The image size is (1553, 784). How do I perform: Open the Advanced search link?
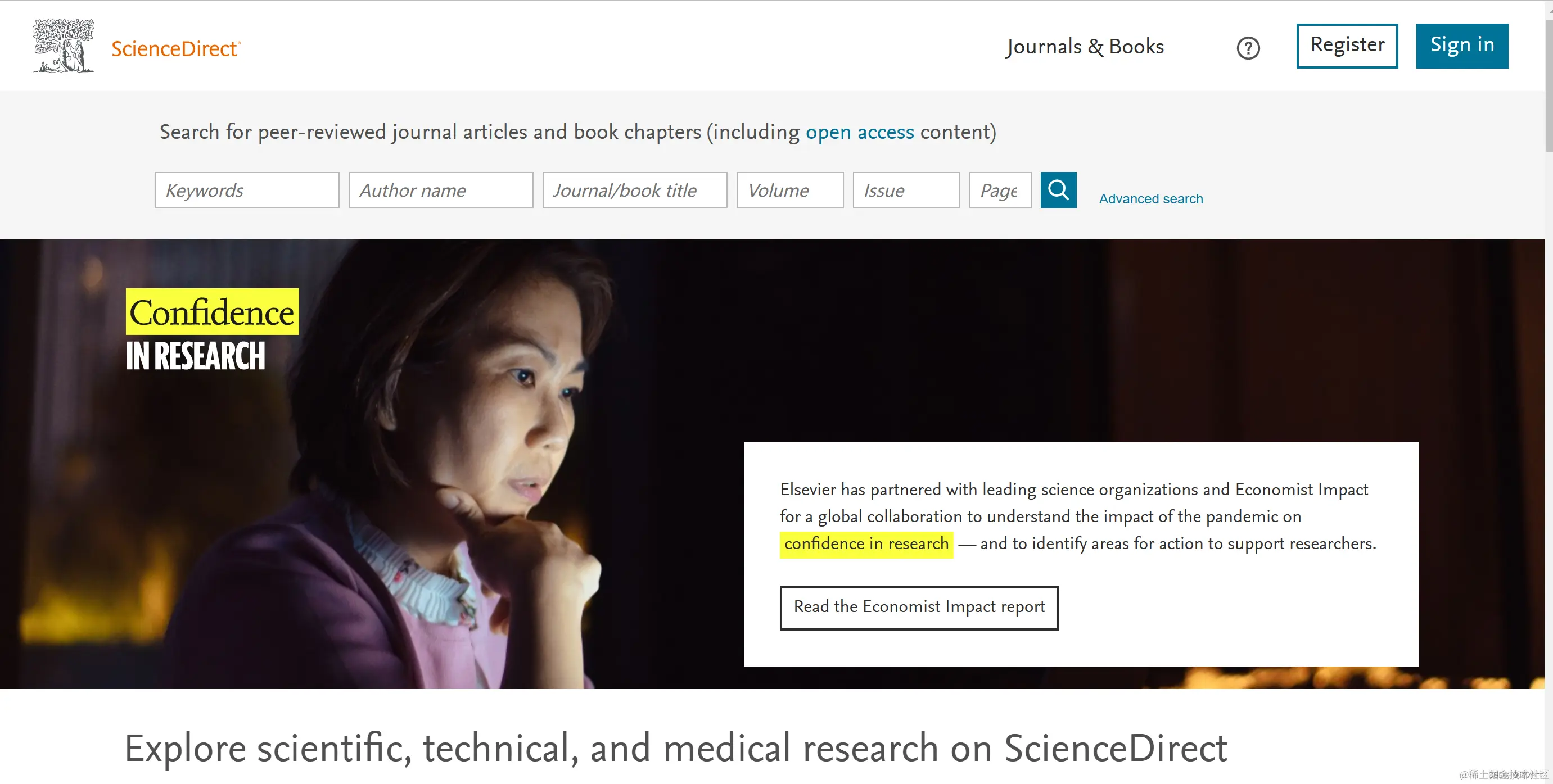coord(1150,199)
